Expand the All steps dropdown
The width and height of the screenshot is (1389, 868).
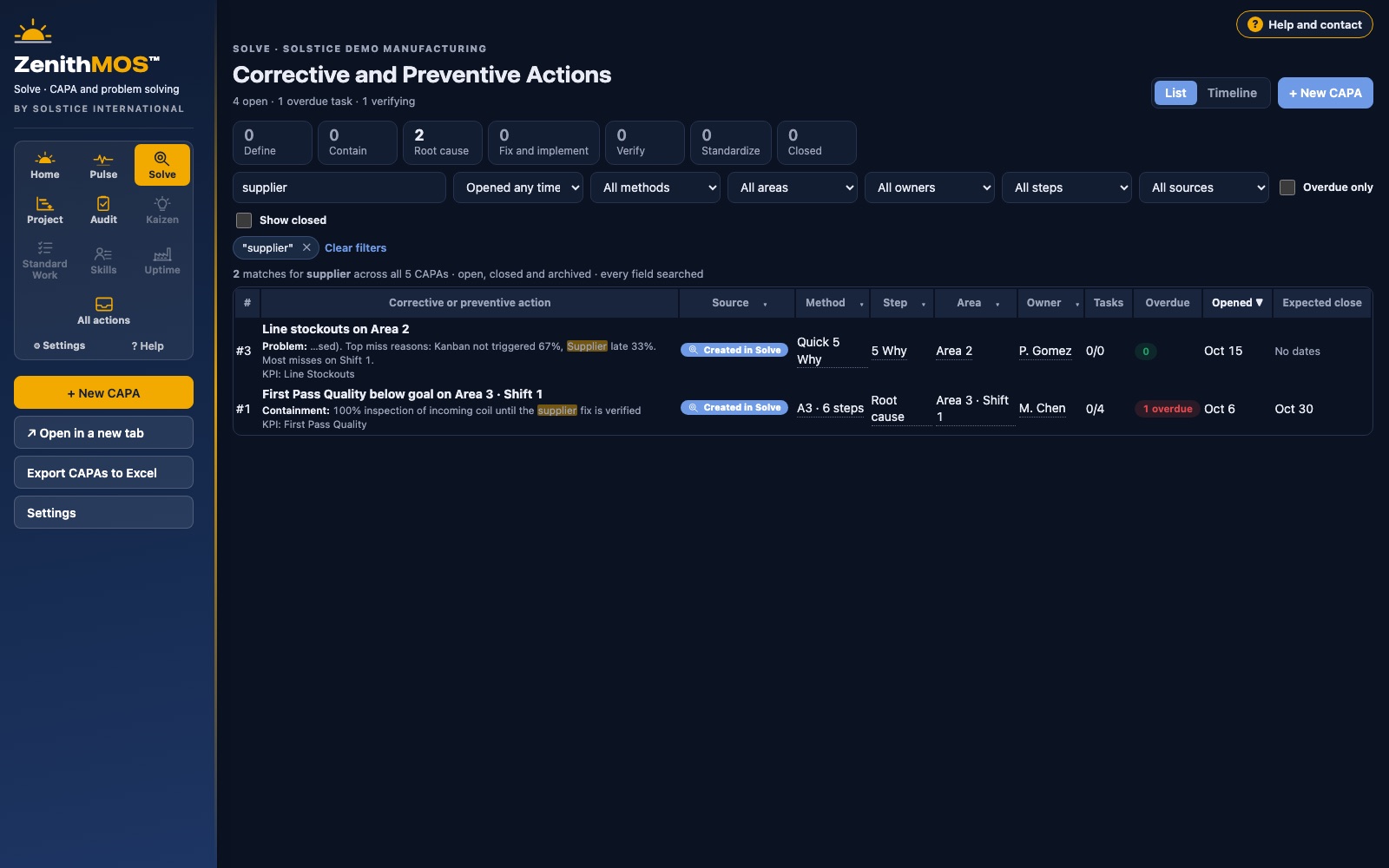coord(1067,187)
